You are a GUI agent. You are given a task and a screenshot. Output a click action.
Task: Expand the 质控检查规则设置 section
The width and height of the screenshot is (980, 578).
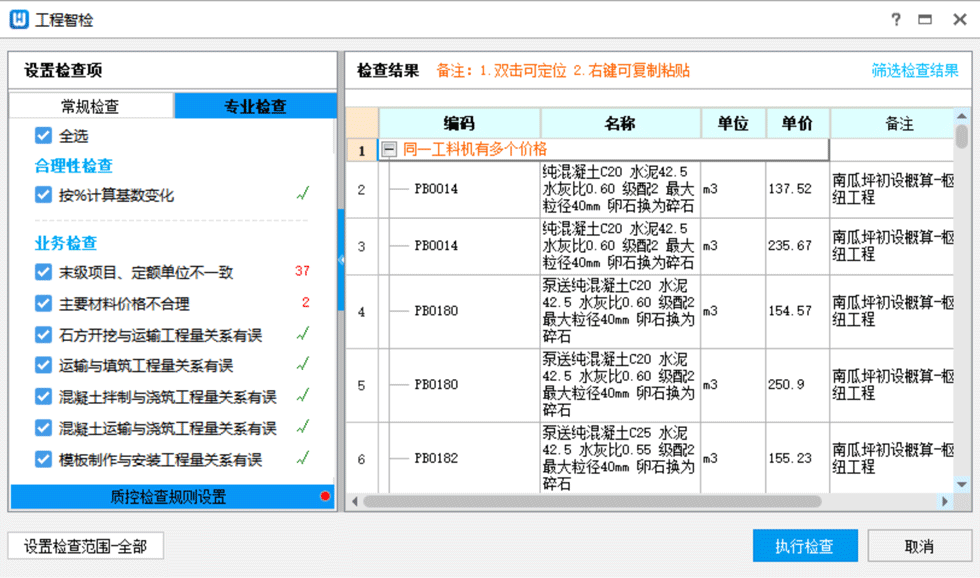(x=168, y=497)
